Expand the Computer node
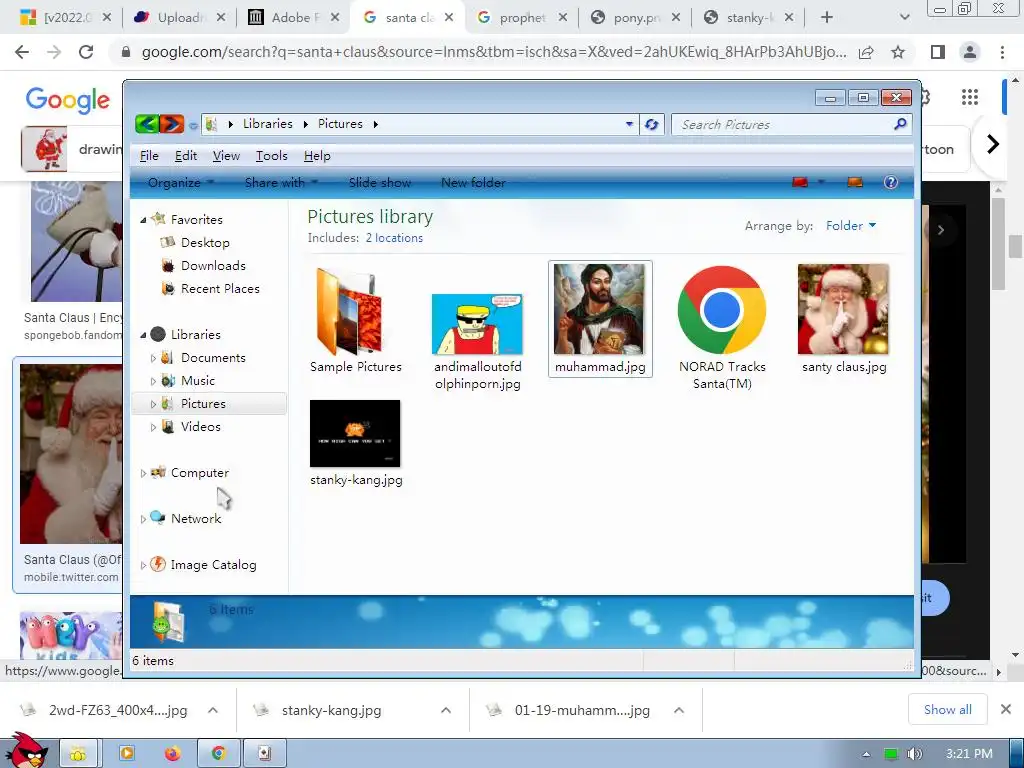 [143, 473]
